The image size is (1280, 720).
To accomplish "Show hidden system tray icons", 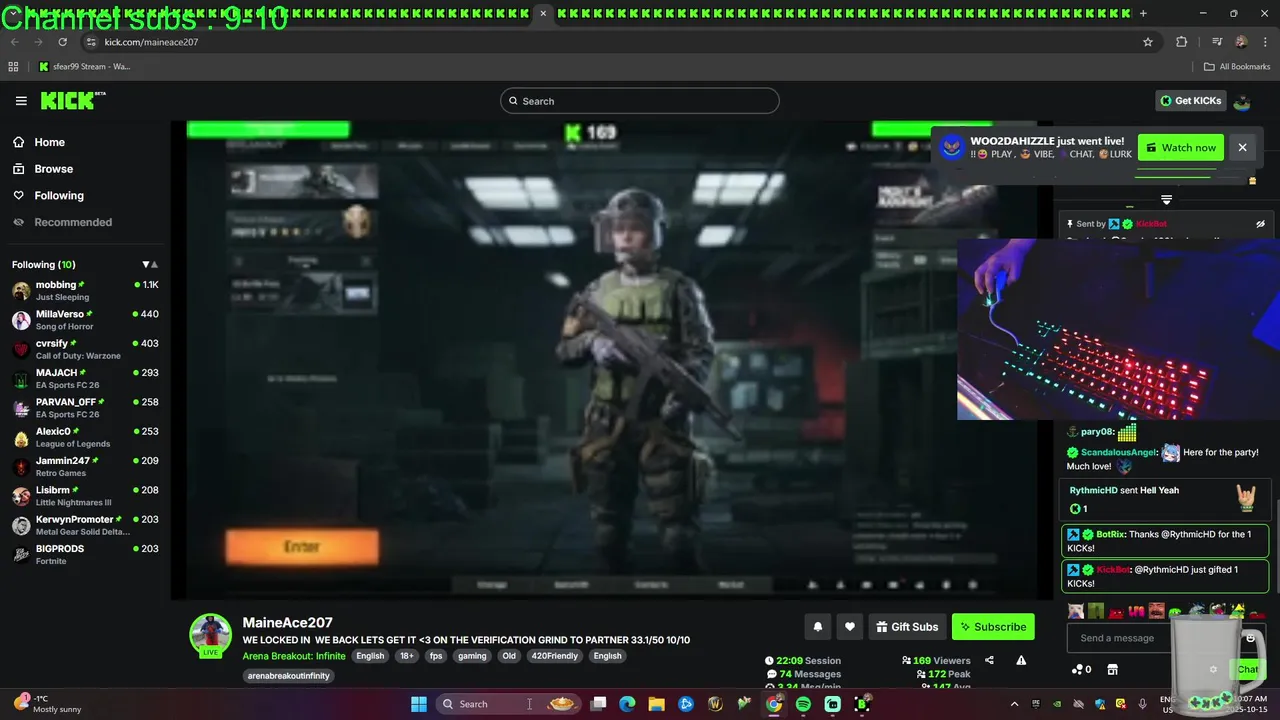I will coord(1014,704).
